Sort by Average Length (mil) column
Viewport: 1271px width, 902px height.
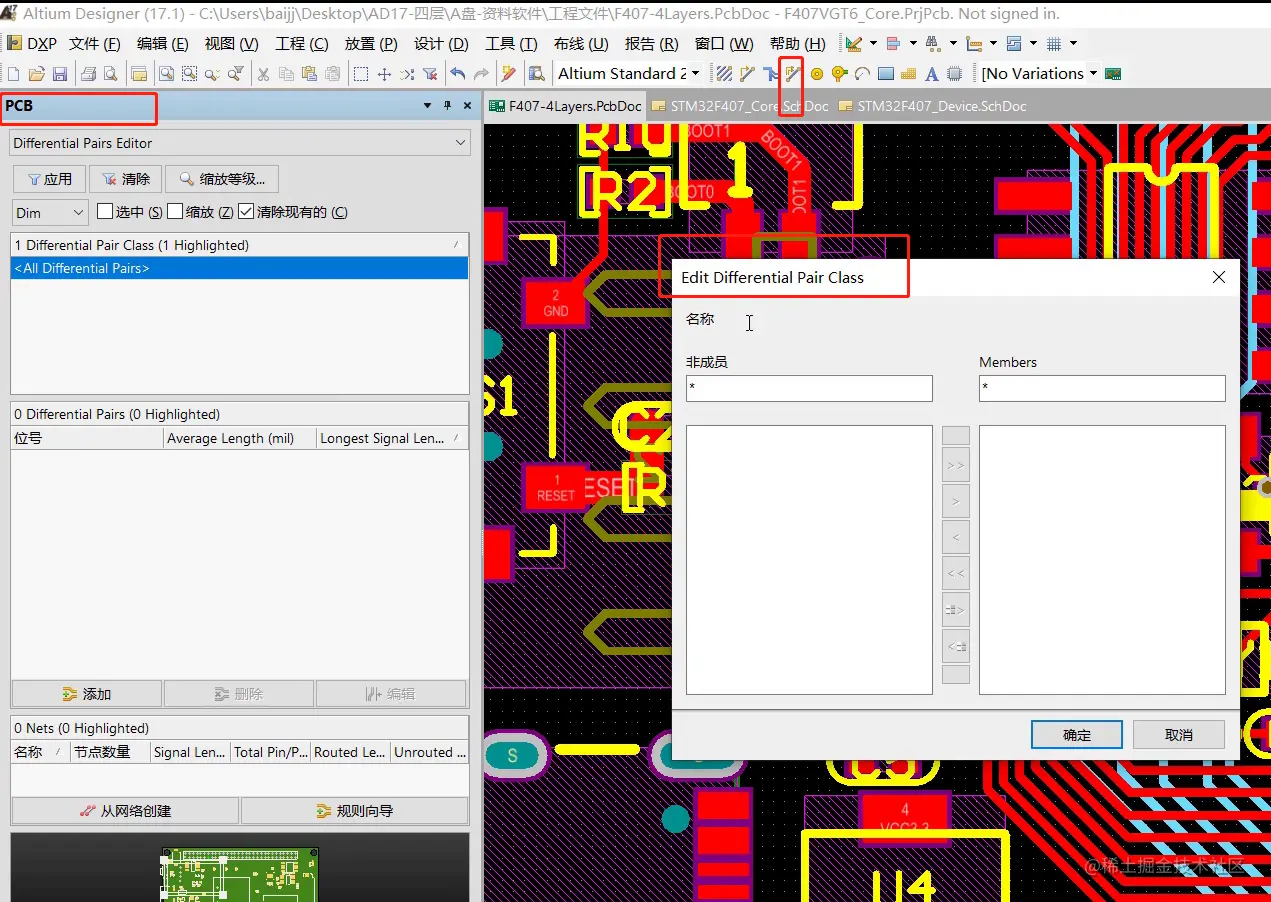[239, 438]
